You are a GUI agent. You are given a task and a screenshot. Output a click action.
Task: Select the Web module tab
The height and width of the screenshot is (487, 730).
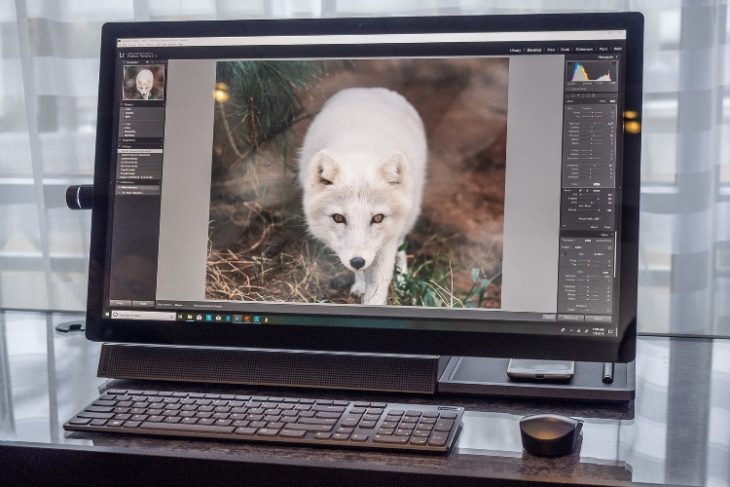pyautogui.click(x=618, y=48)
